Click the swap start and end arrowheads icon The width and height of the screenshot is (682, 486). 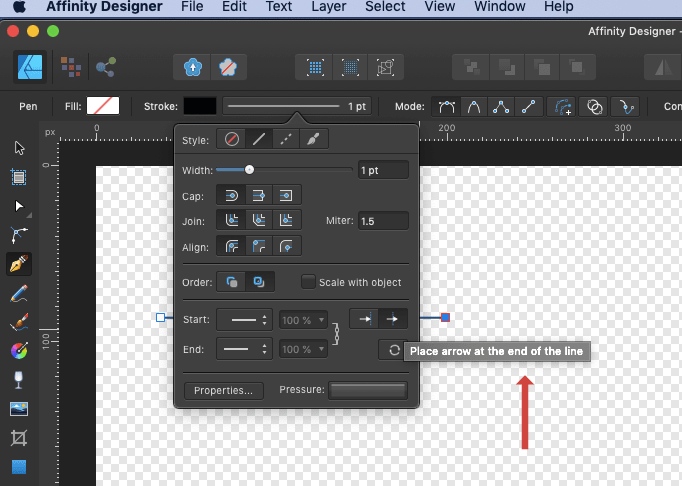coord(394,350)
